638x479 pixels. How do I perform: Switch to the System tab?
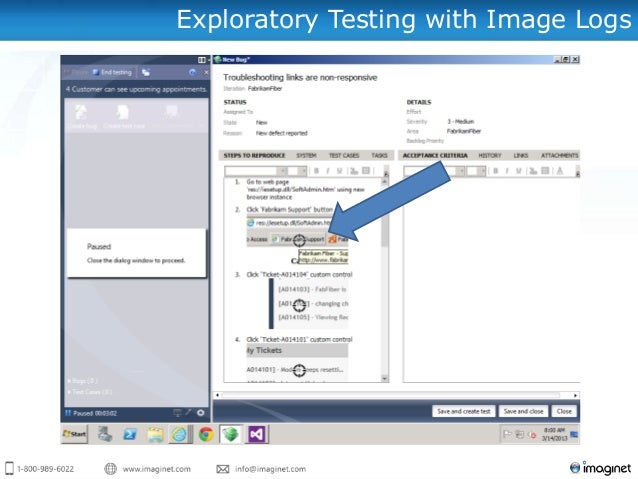[x=306, y=155]
